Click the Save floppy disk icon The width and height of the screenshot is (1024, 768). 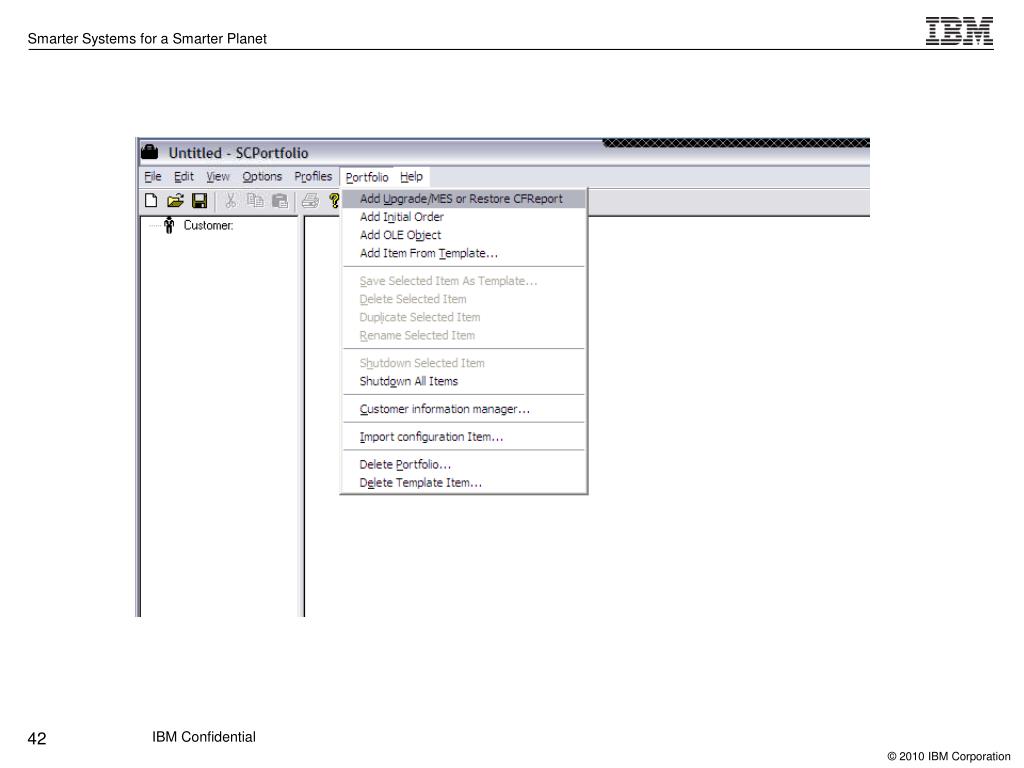(200, 200)
